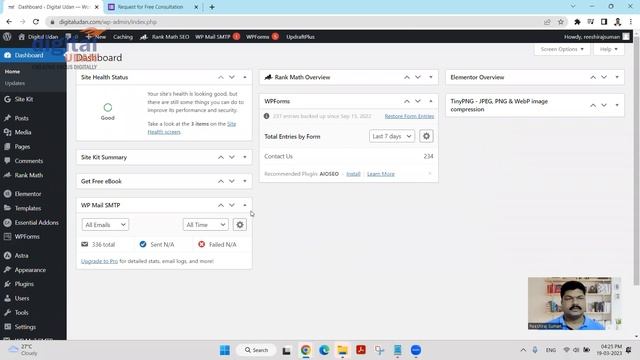640x360 pixels.
Task: Go to the Updates submenu item
Action: tap(15, 83)
